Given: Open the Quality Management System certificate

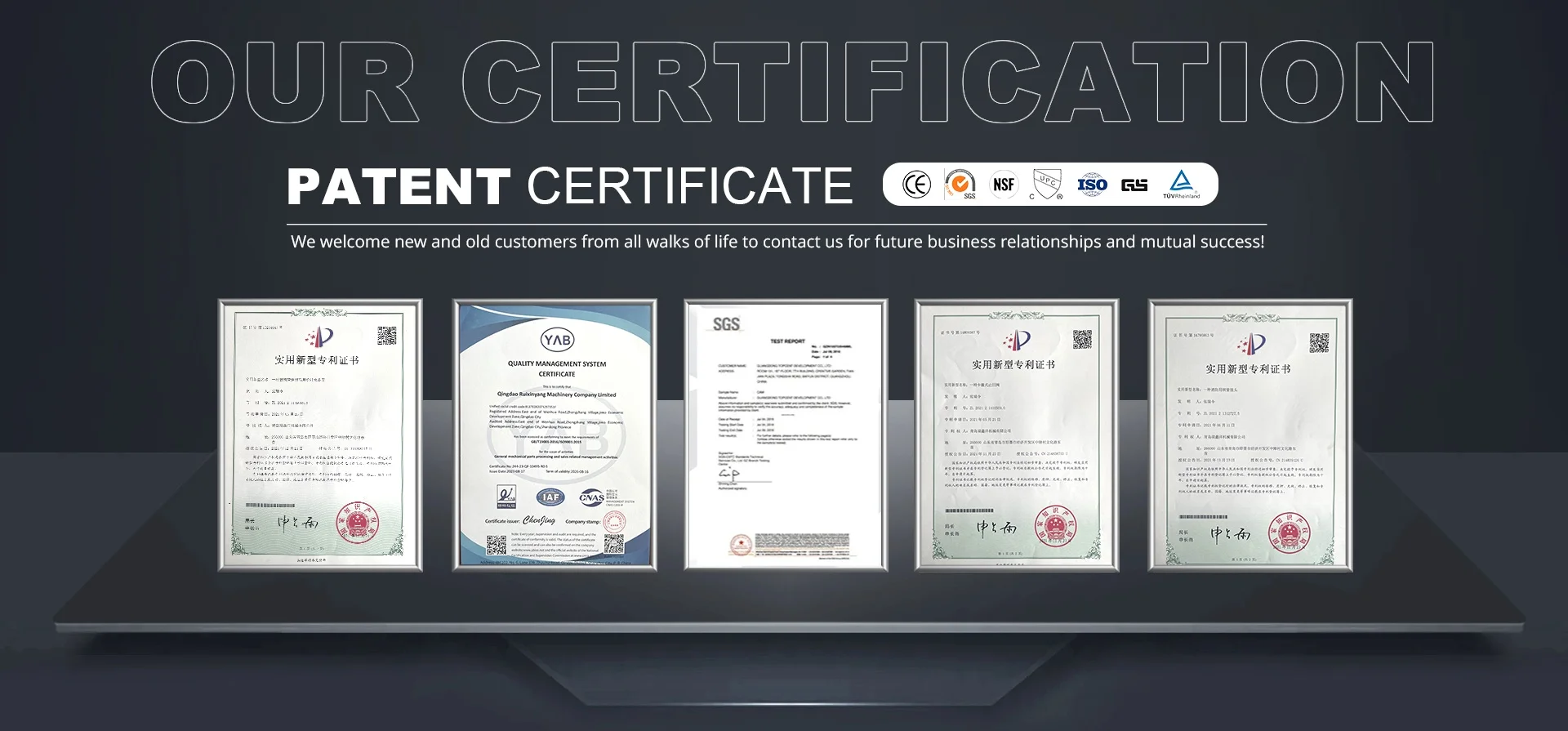Looking at the screenshot, I should [x=555, y=435].
